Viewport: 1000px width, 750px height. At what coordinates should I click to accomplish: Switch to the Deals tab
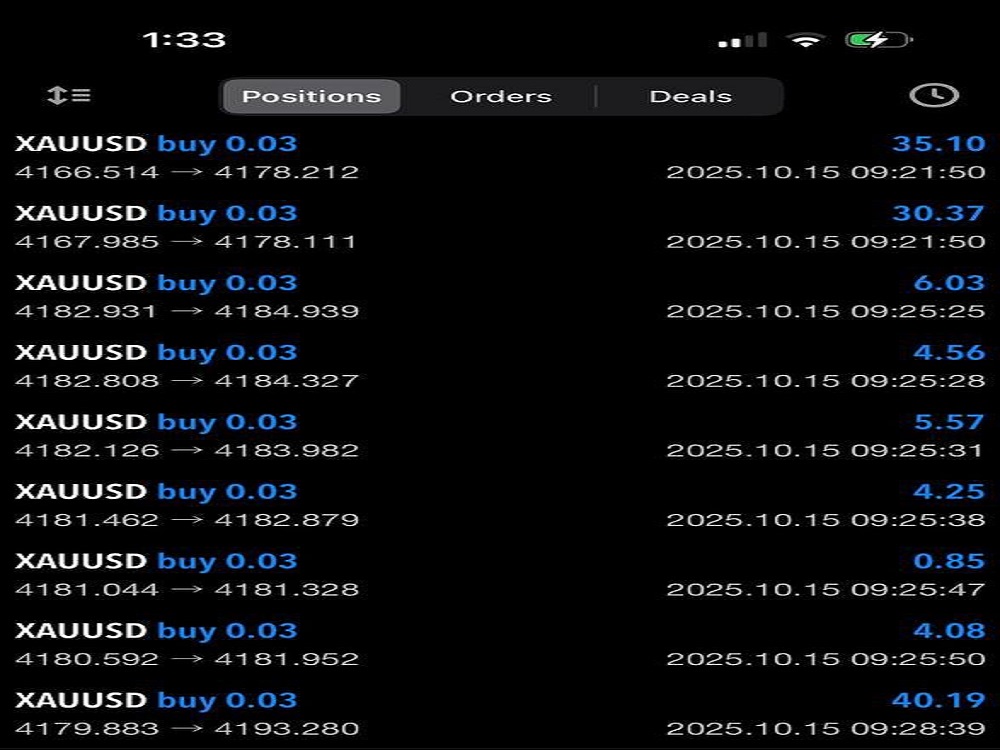point(691,96)
